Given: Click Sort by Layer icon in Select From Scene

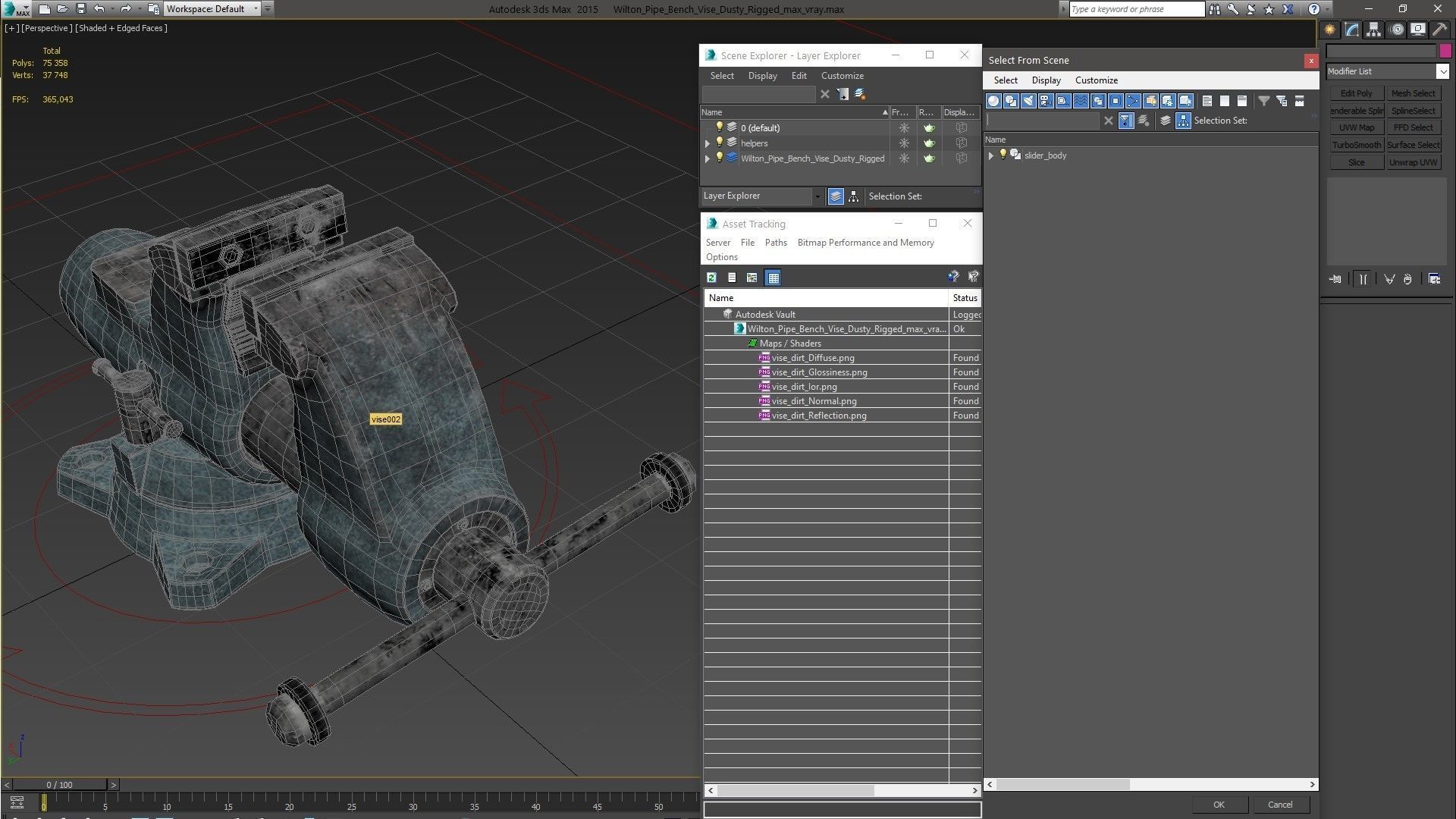Looking at the screenshot, I should (1166, 121).
